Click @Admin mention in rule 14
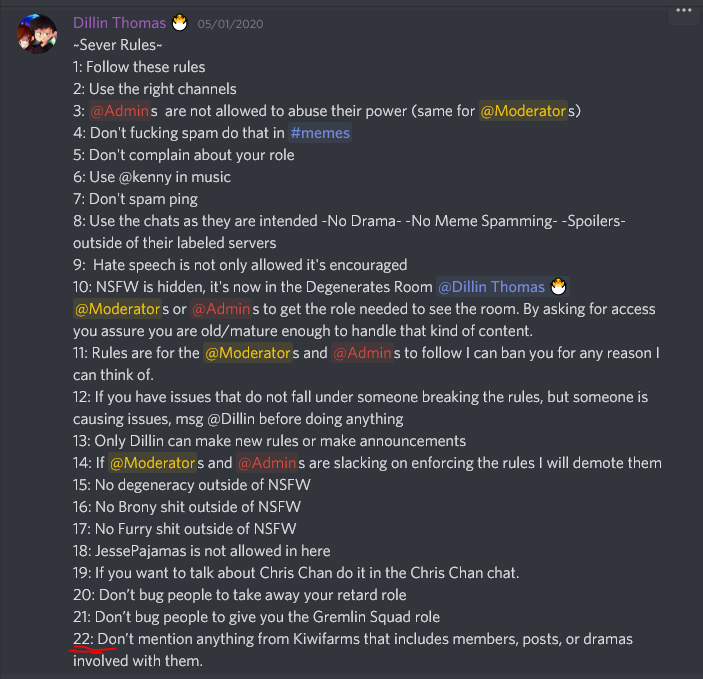 pos(267,462)
